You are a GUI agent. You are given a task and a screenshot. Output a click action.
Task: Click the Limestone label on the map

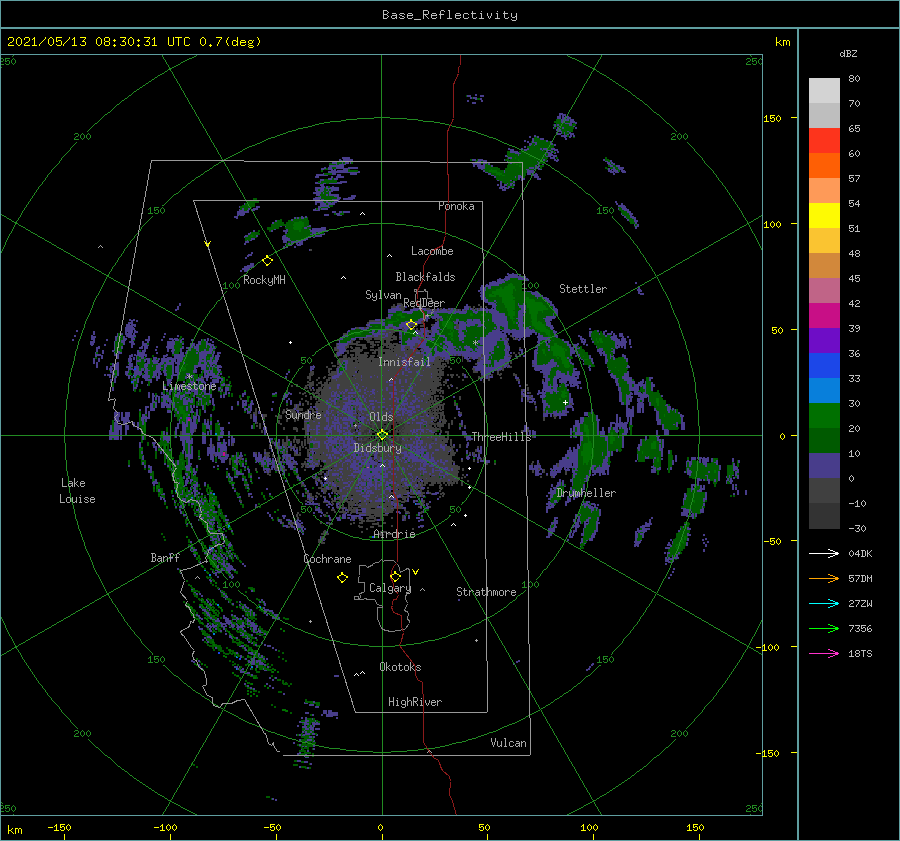189,386
